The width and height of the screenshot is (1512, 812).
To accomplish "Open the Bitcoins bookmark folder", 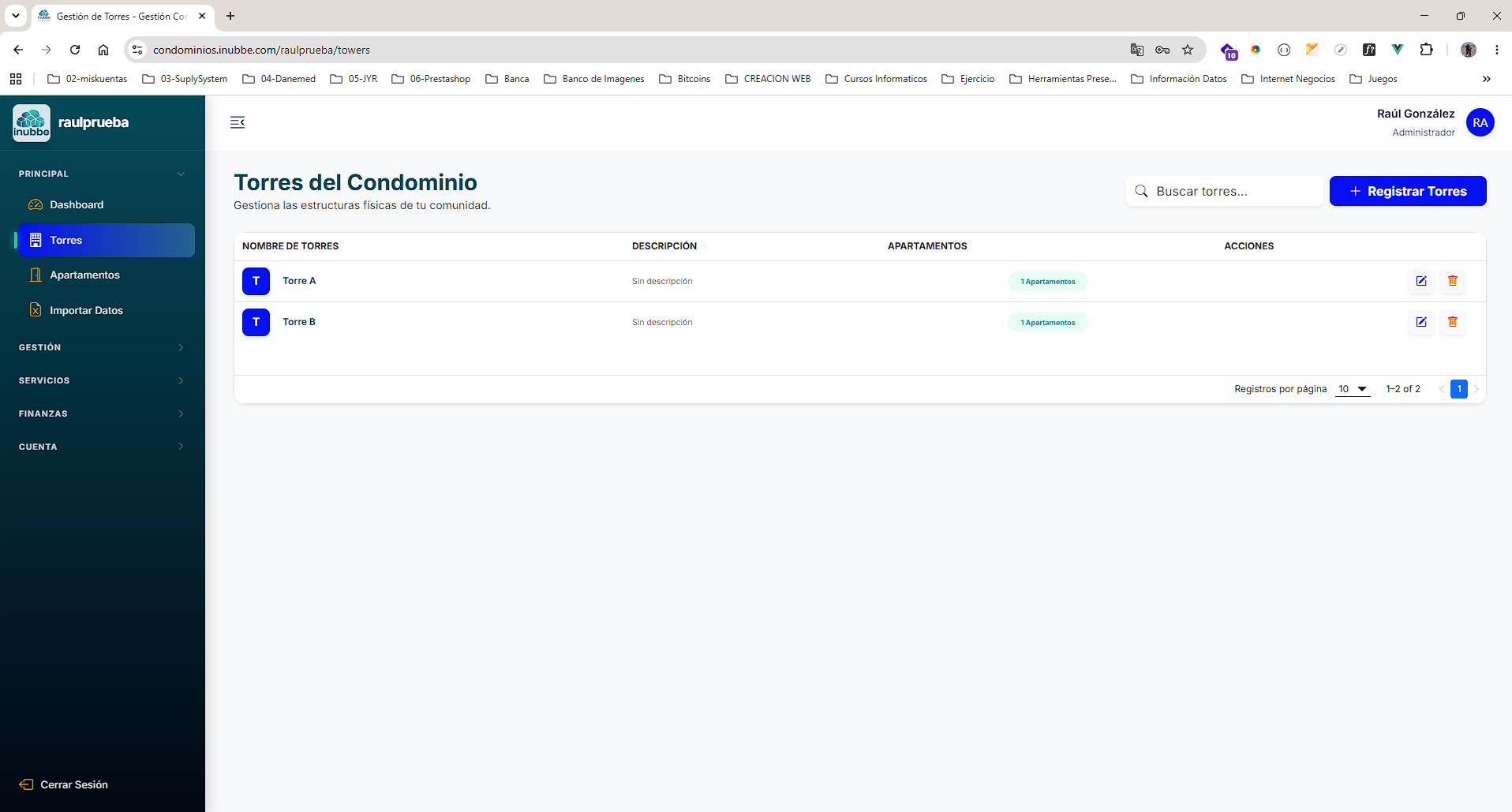I will (685, 79).
